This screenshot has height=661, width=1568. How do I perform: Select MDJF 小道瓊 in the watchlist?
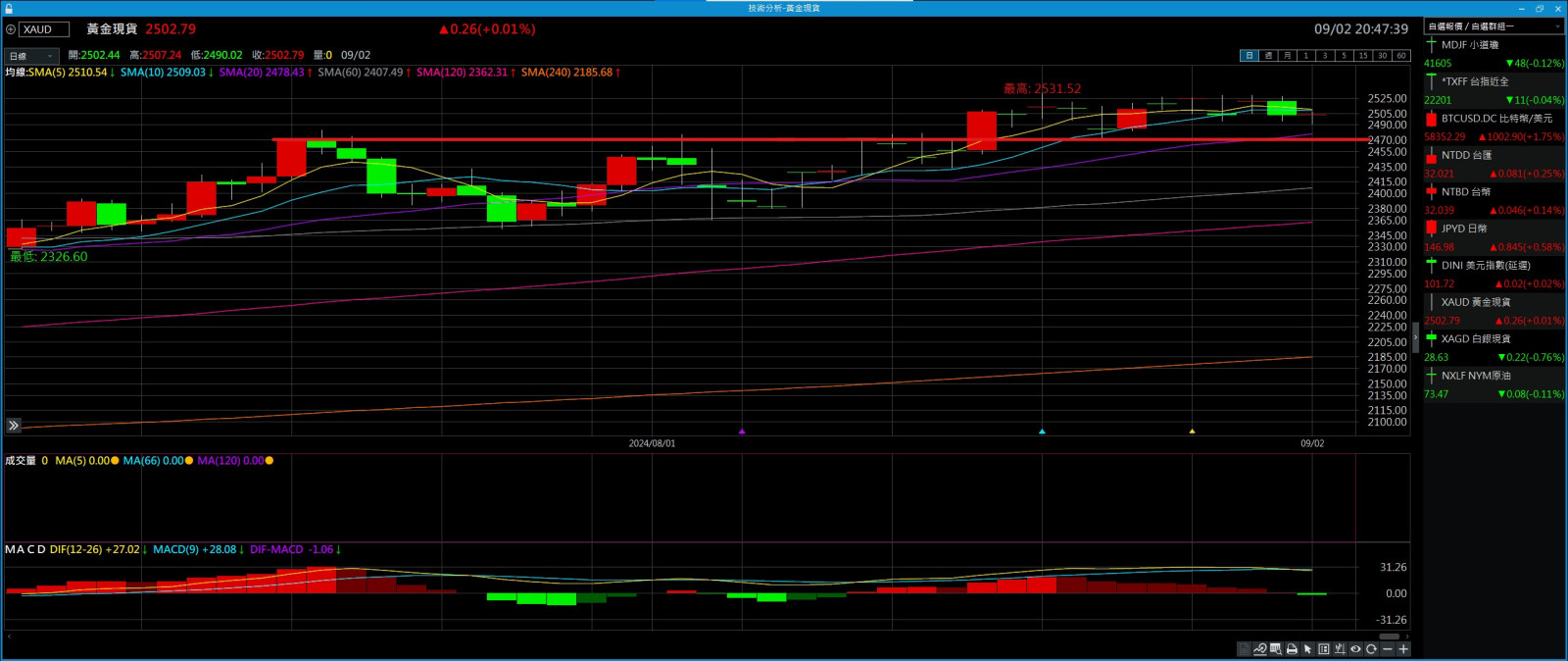[x=1494, y=53]
